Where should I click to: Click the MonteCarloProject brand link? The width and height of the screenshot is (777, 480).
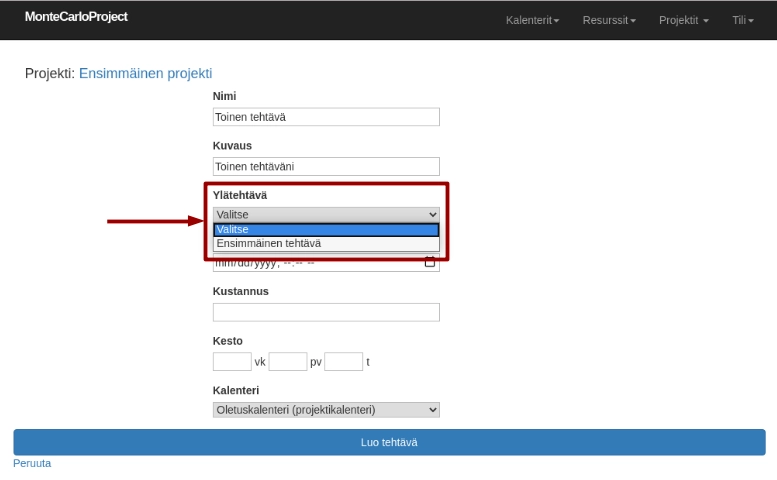[76, 18]
